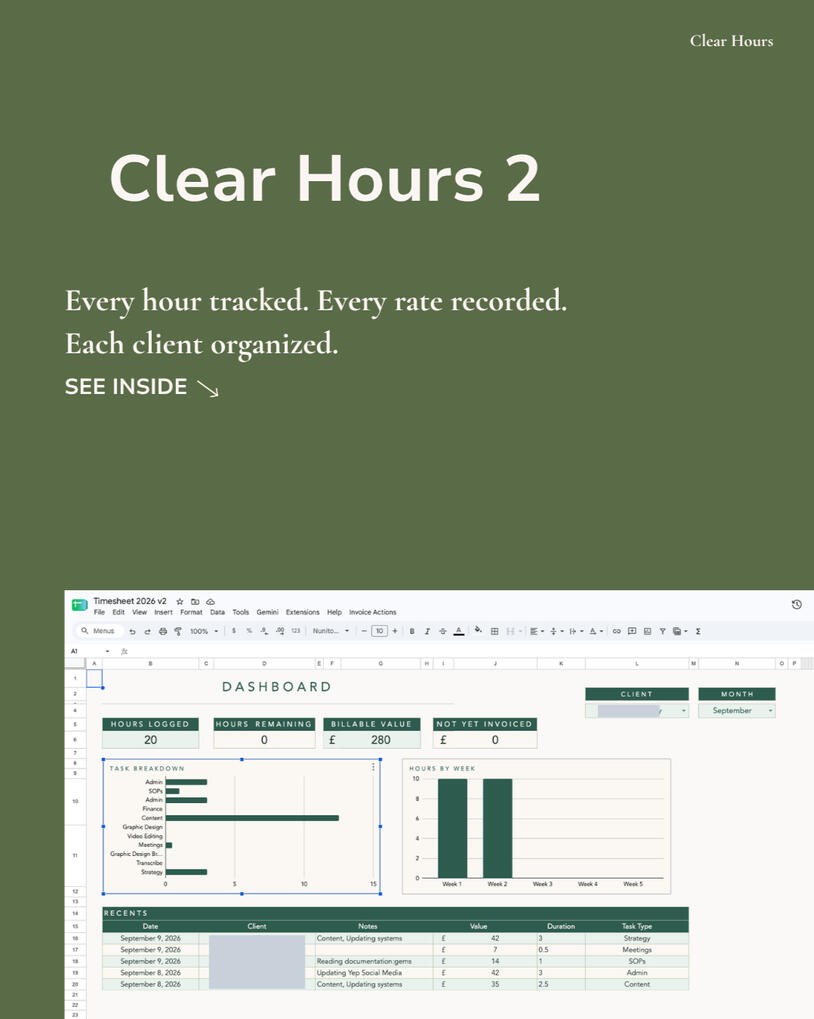Select the "Updating Yep Social Media" note cell
Screen dimensions: 814x1019
pyautogui.click(x=374, y=973)
